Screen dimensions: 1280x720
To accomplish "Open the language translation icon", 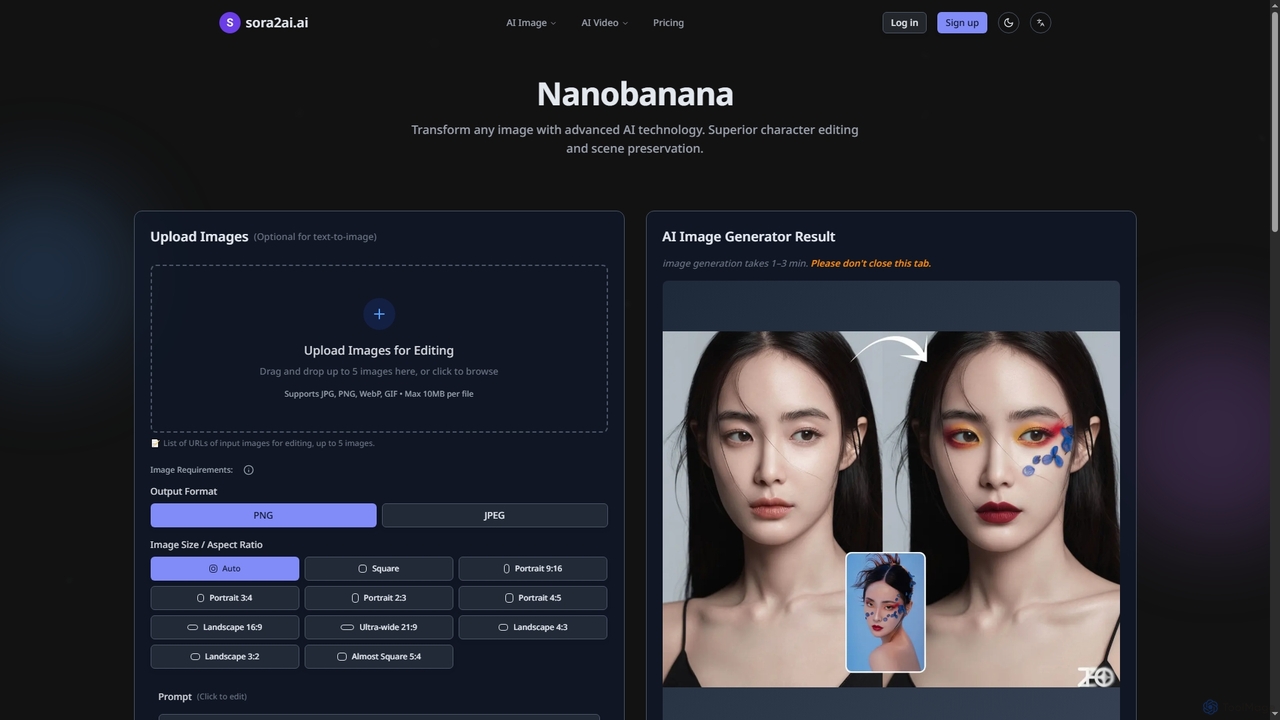I will (x=1040, y=22).
